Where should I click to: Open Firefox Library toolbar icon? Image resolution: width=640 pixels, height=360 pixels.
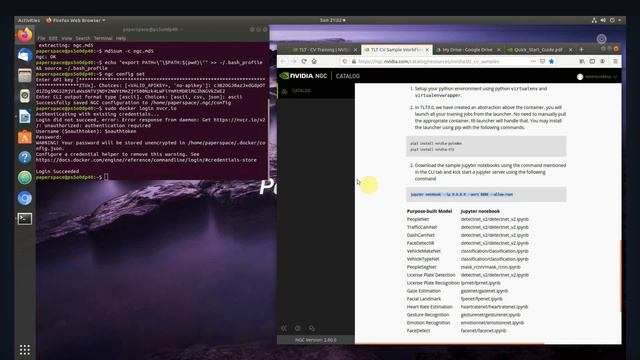coord(582,61)
